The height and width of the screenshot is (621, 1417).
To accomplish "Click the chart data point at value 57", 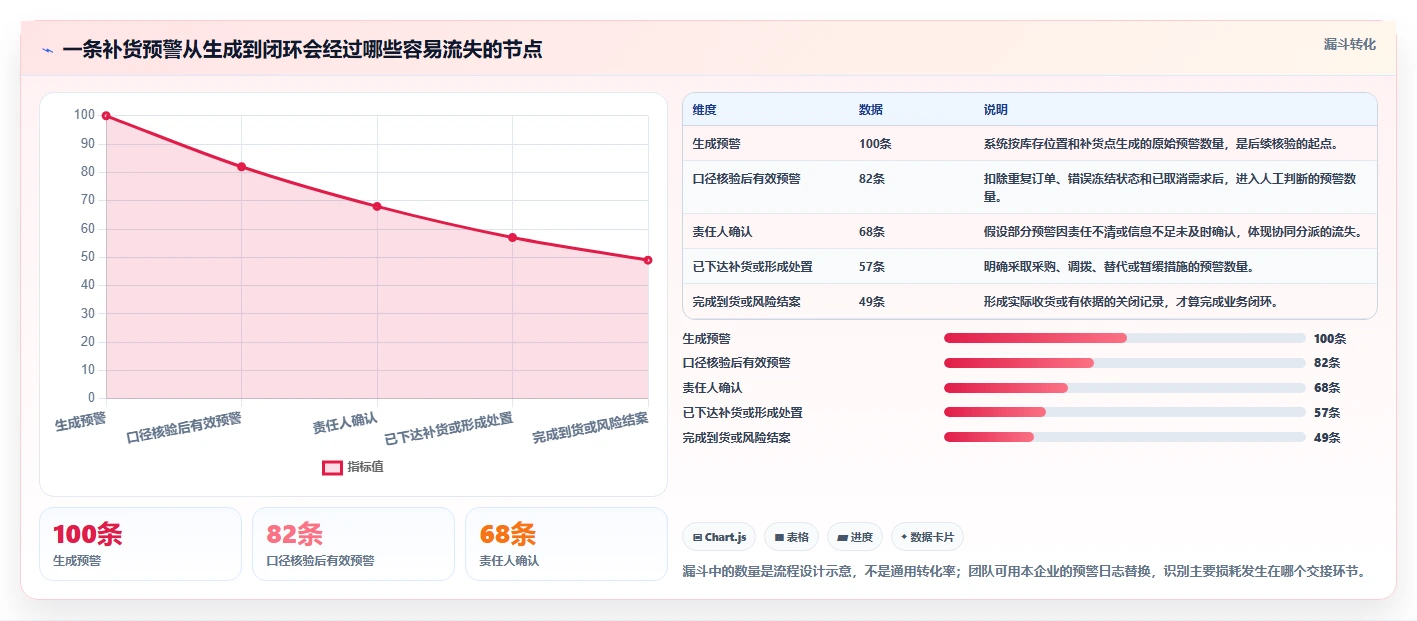I will click(x=513, y=237).
